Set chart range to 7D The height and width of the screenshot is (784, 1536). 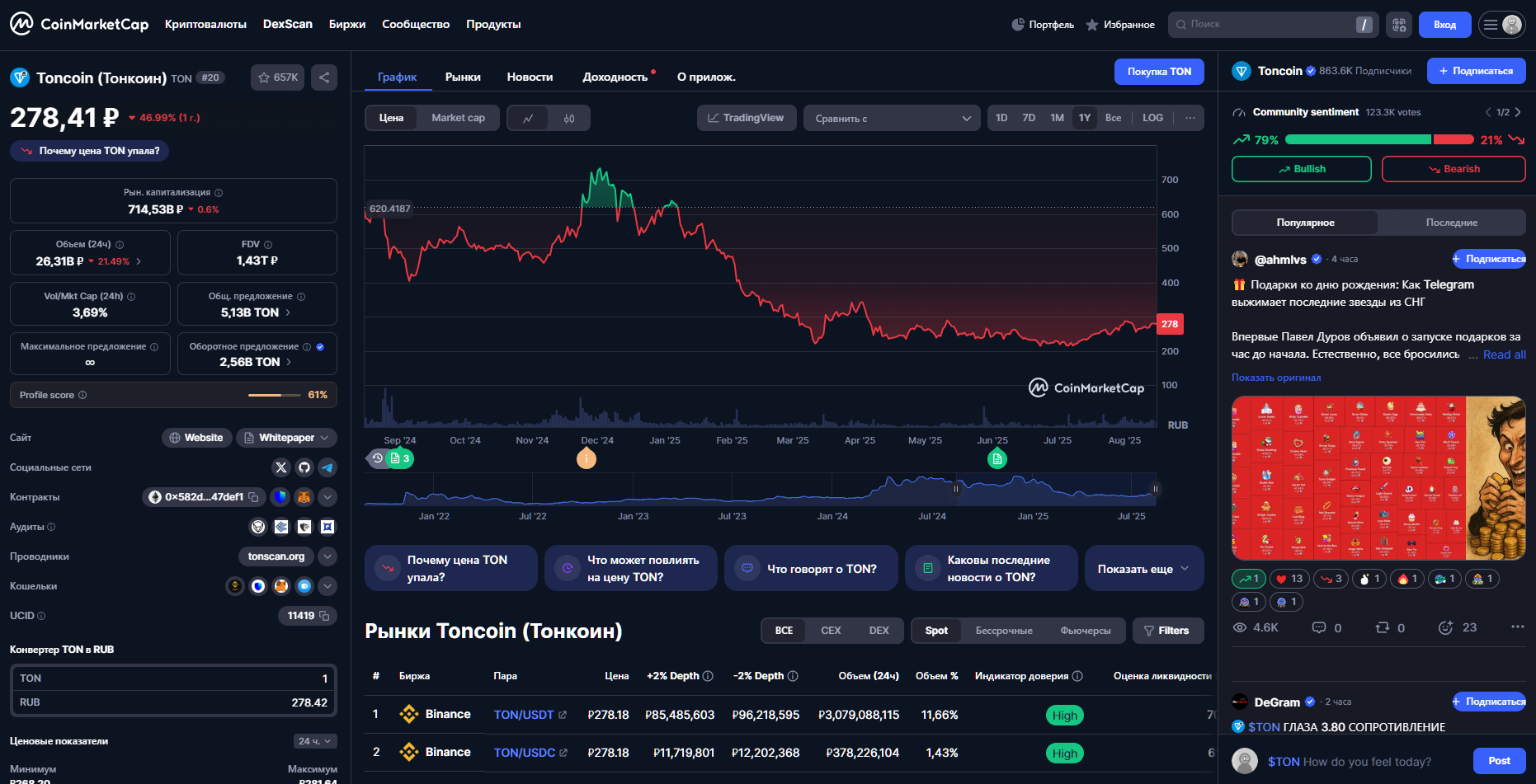[x=1029, y=118]
